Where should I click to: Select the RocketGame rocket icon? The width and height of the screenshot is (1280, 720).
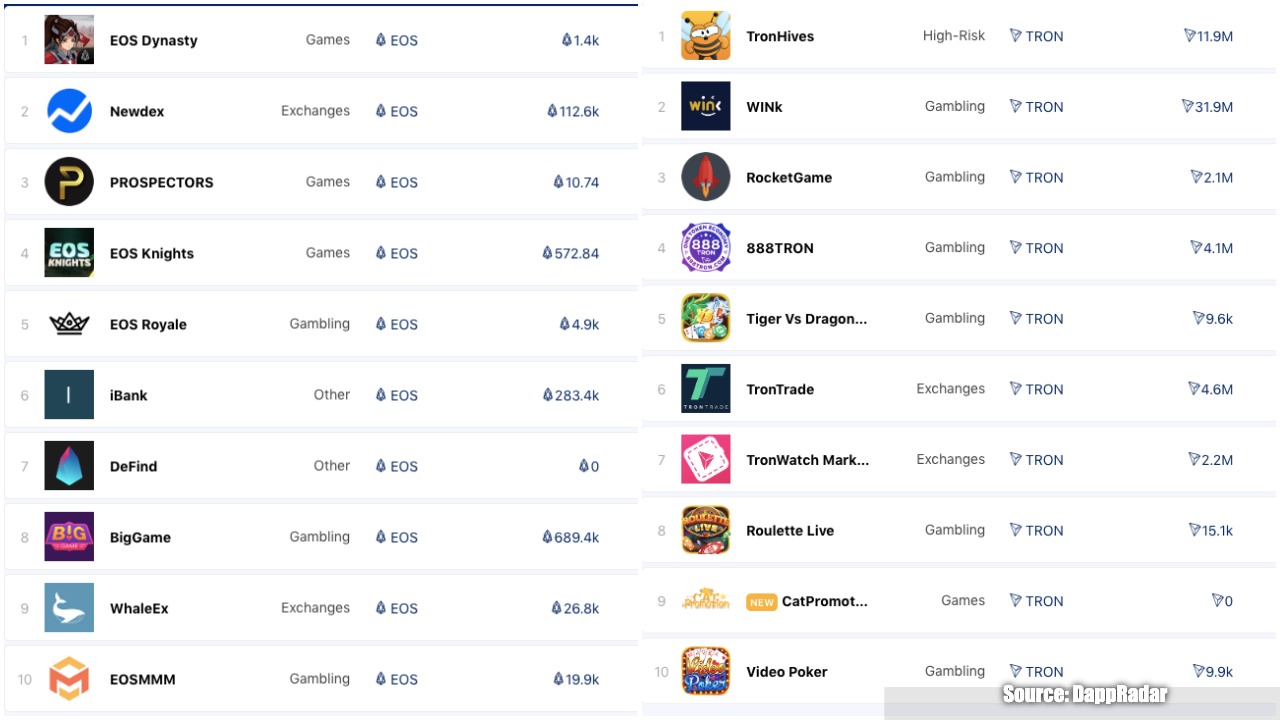click(705, 177)
